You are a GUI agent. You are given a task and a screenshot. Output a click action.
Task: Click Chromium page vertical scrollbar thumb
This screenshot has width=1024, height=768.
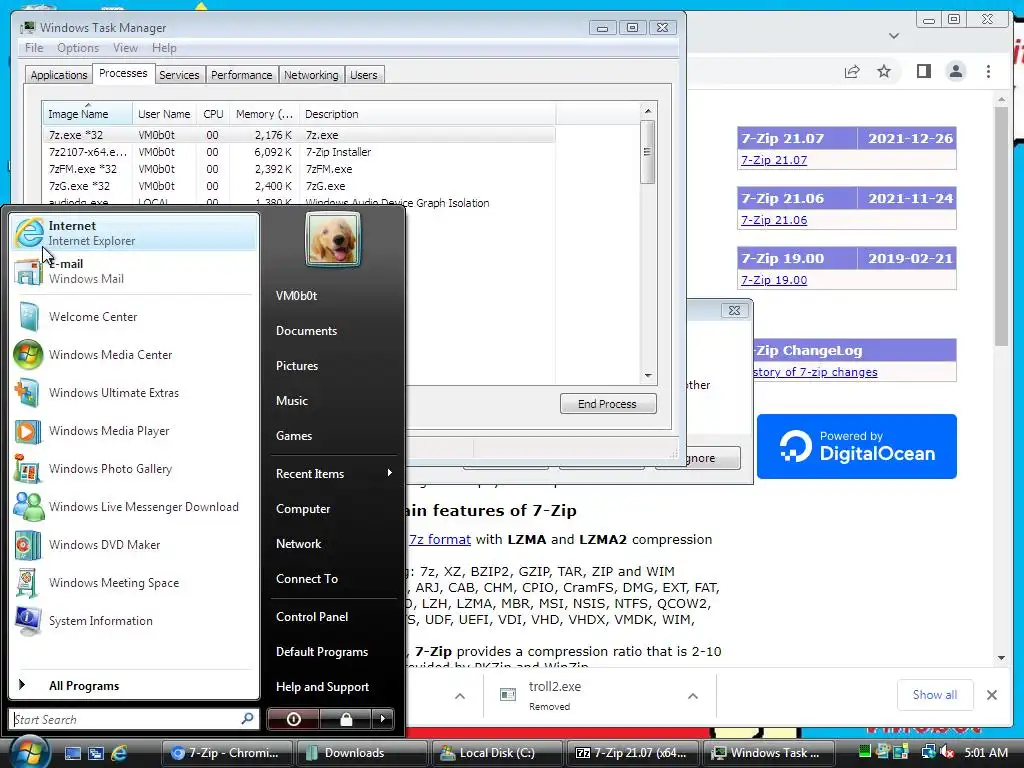point(1001,226)
